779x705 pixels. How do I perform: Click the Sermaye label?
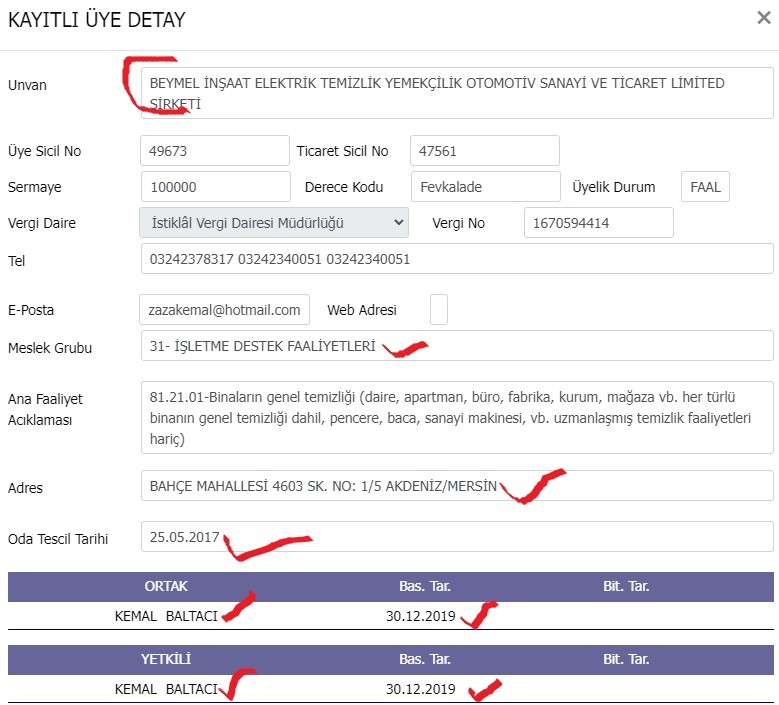click(x=35, y=187)
